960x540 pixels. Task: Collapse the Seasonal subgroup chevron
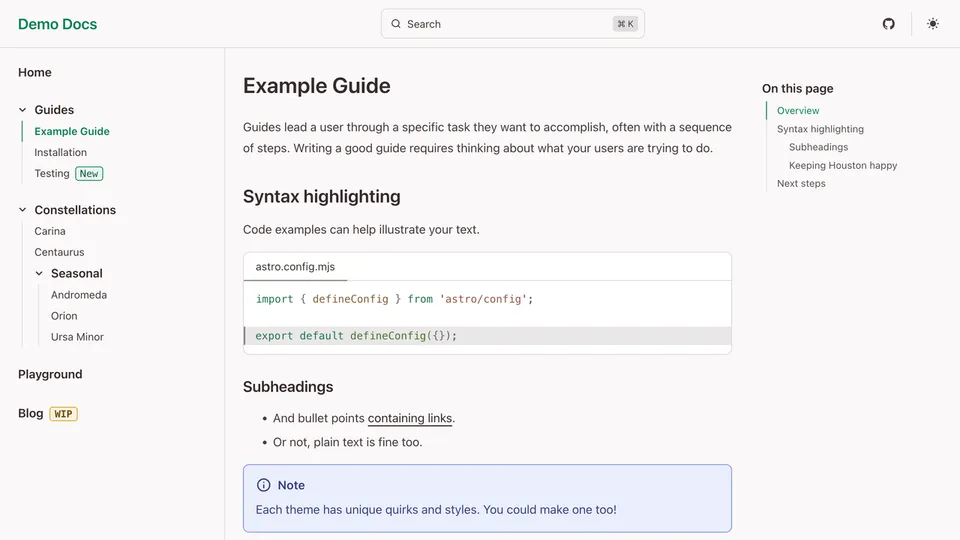coord(40,273)
